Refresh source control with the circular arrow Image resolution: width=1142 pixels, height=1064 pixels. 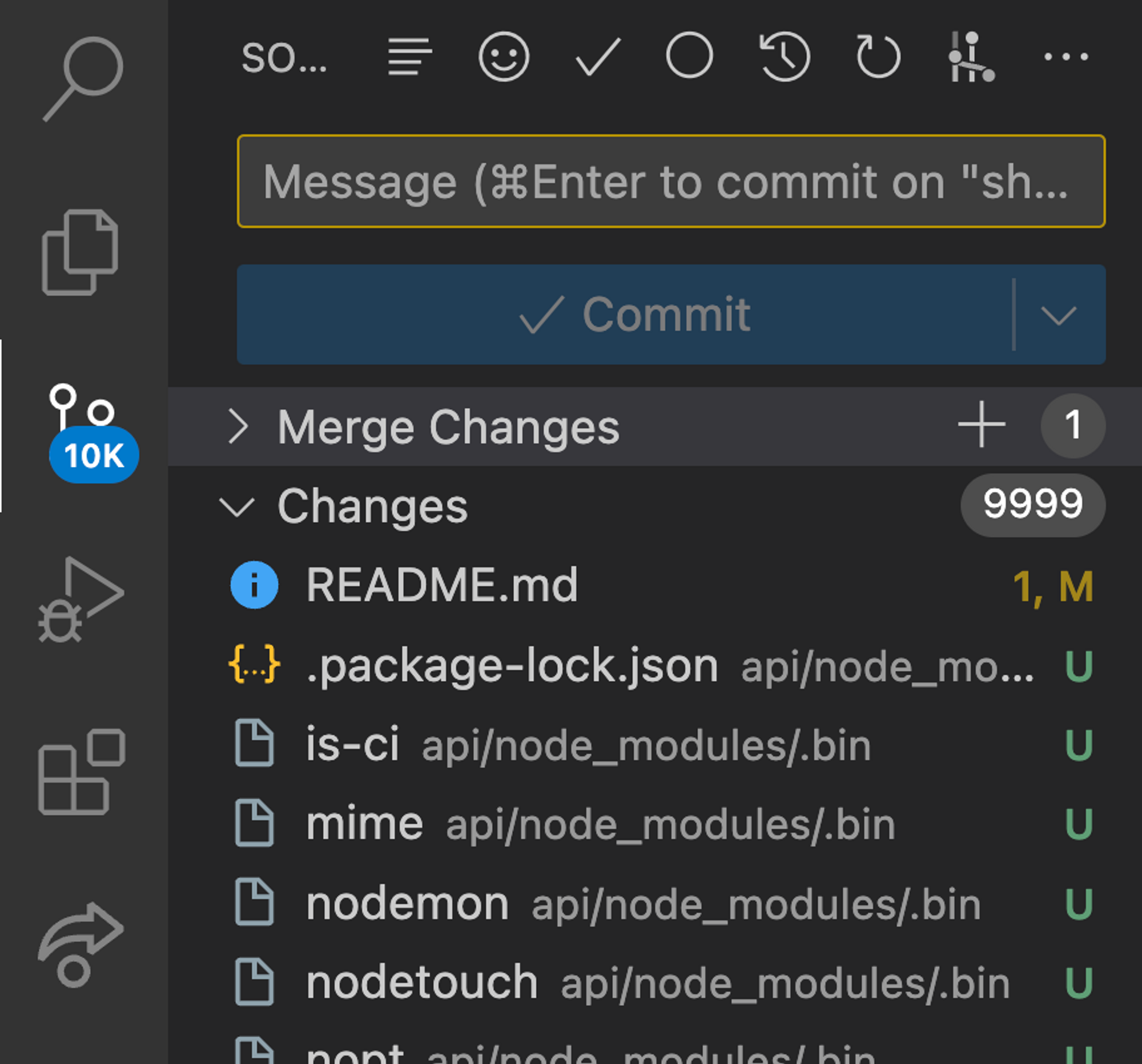coord(878,57)
